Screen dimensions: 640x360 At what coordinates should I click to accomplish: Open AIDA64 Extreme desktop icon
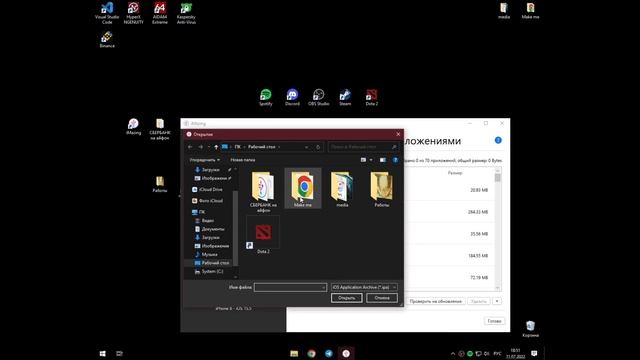click(x=160, y=13)
